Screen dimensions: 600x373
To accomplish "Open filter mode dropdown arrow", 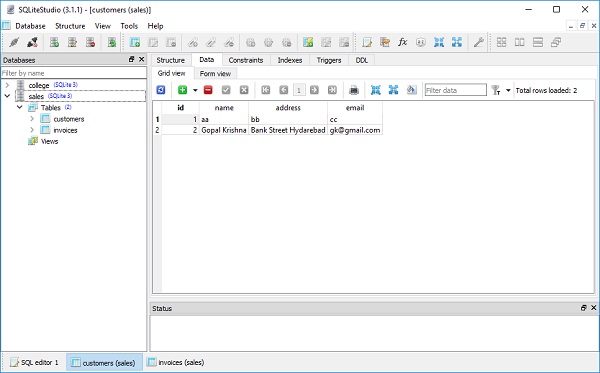I will (x=508, y=90).
